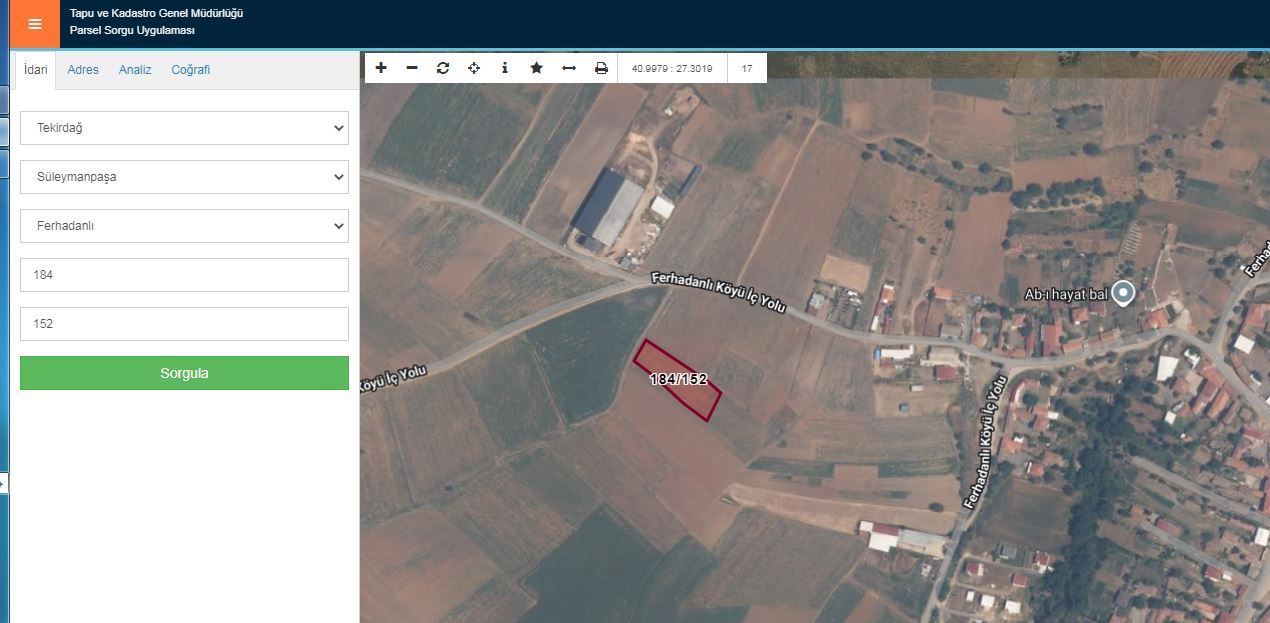Switch to the Coğrafi tab
This screenshot has width=1270, height=623.
191,70
